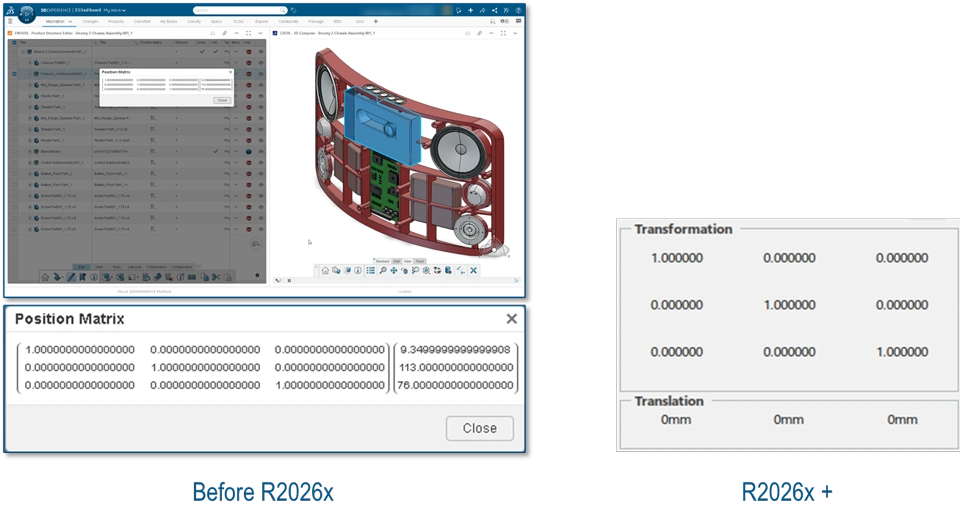Switch to the My Books tab
This screenshot has height=522, width=960.
[168, 21]
